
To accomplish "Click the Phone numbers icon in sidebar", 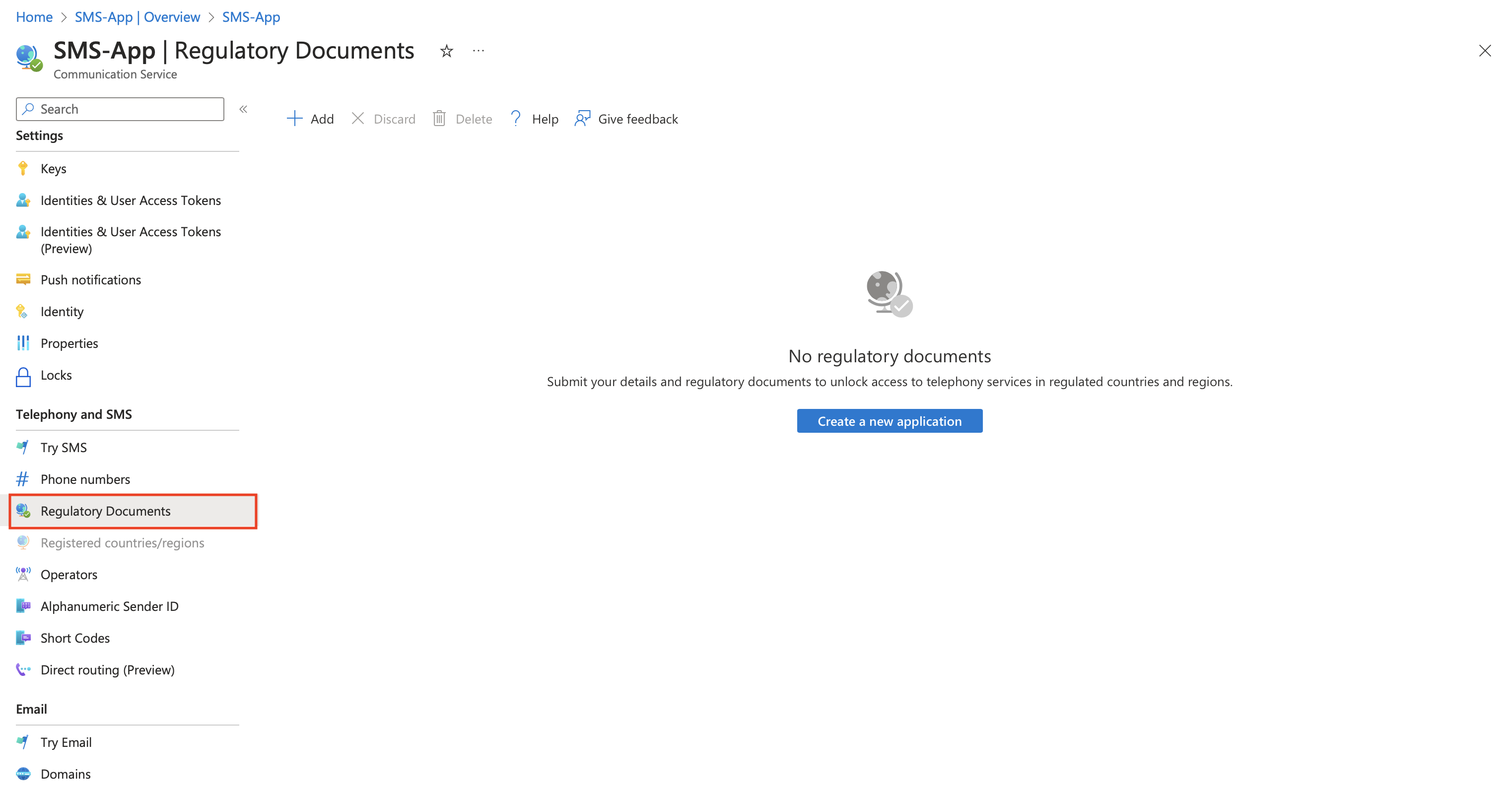I will 23,478.
